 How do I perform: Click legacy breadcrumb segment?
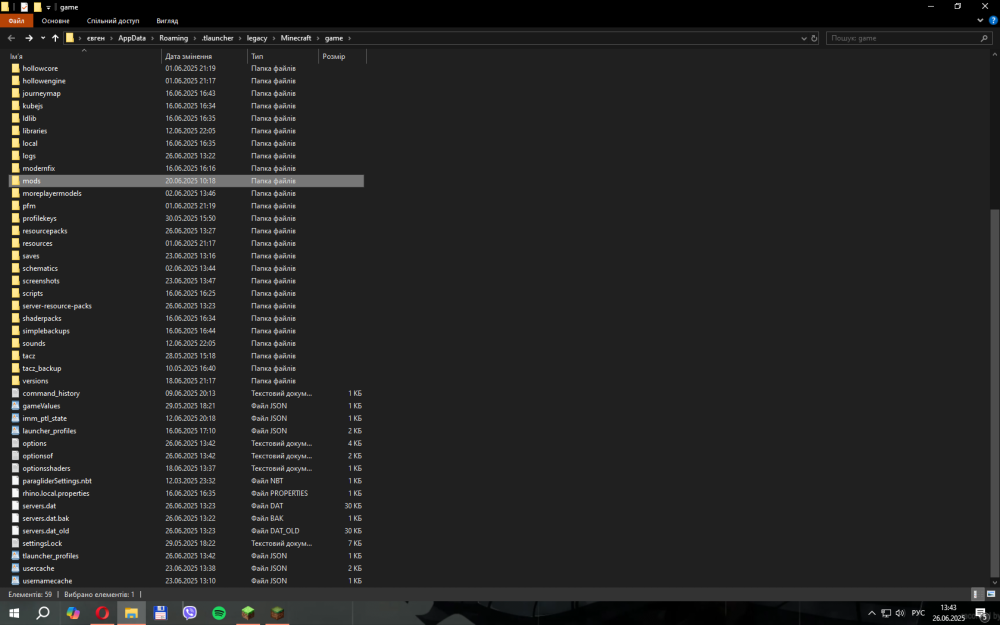point(257,38)
